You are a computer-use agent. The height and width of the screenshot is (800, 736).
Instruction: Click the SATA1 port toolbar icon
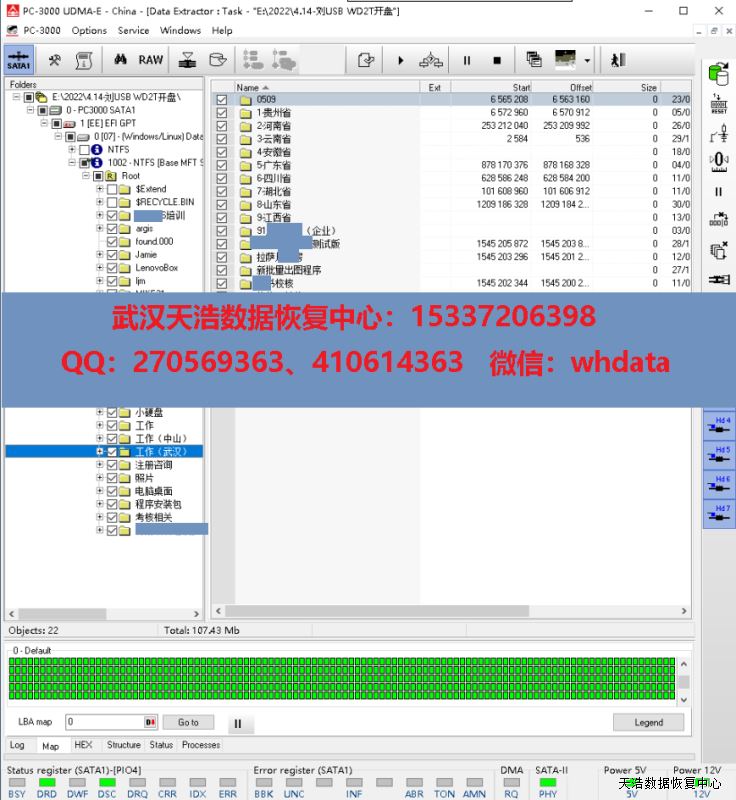click(x=18, y=60)
